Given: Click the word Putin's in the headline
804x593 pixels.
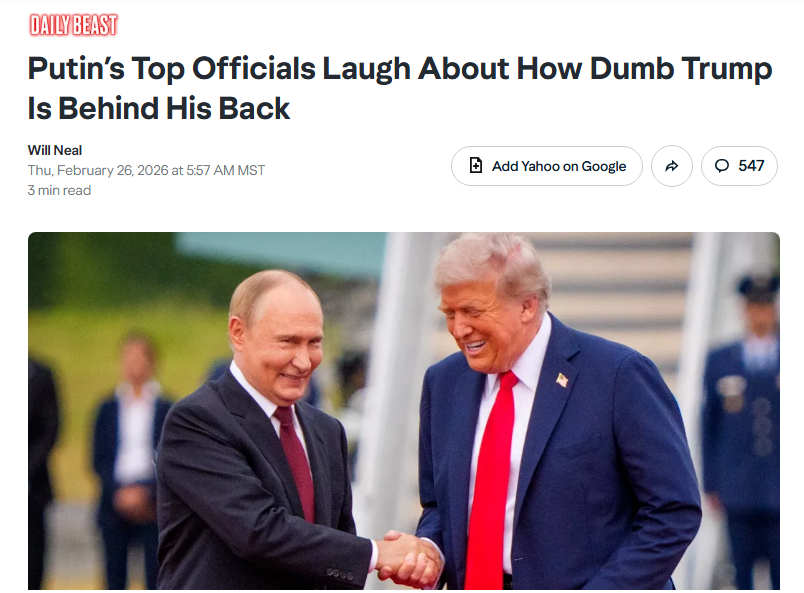Looking at the screenshot, I should (x=76, y=69).
